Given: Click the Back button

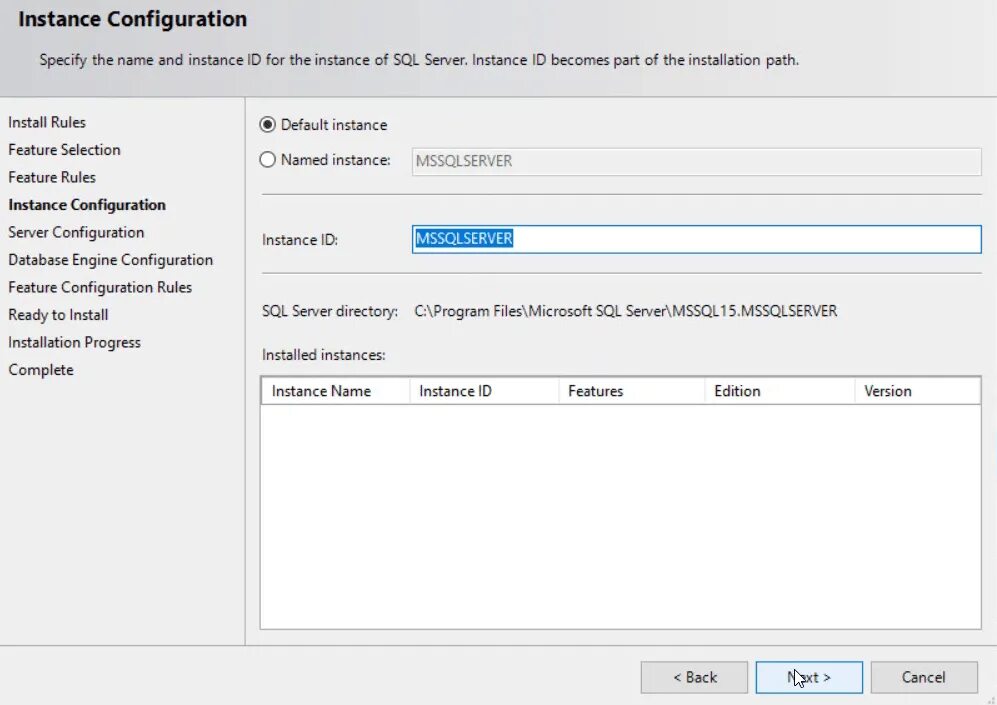Looking at the screenshot, I should pos(694,677).
